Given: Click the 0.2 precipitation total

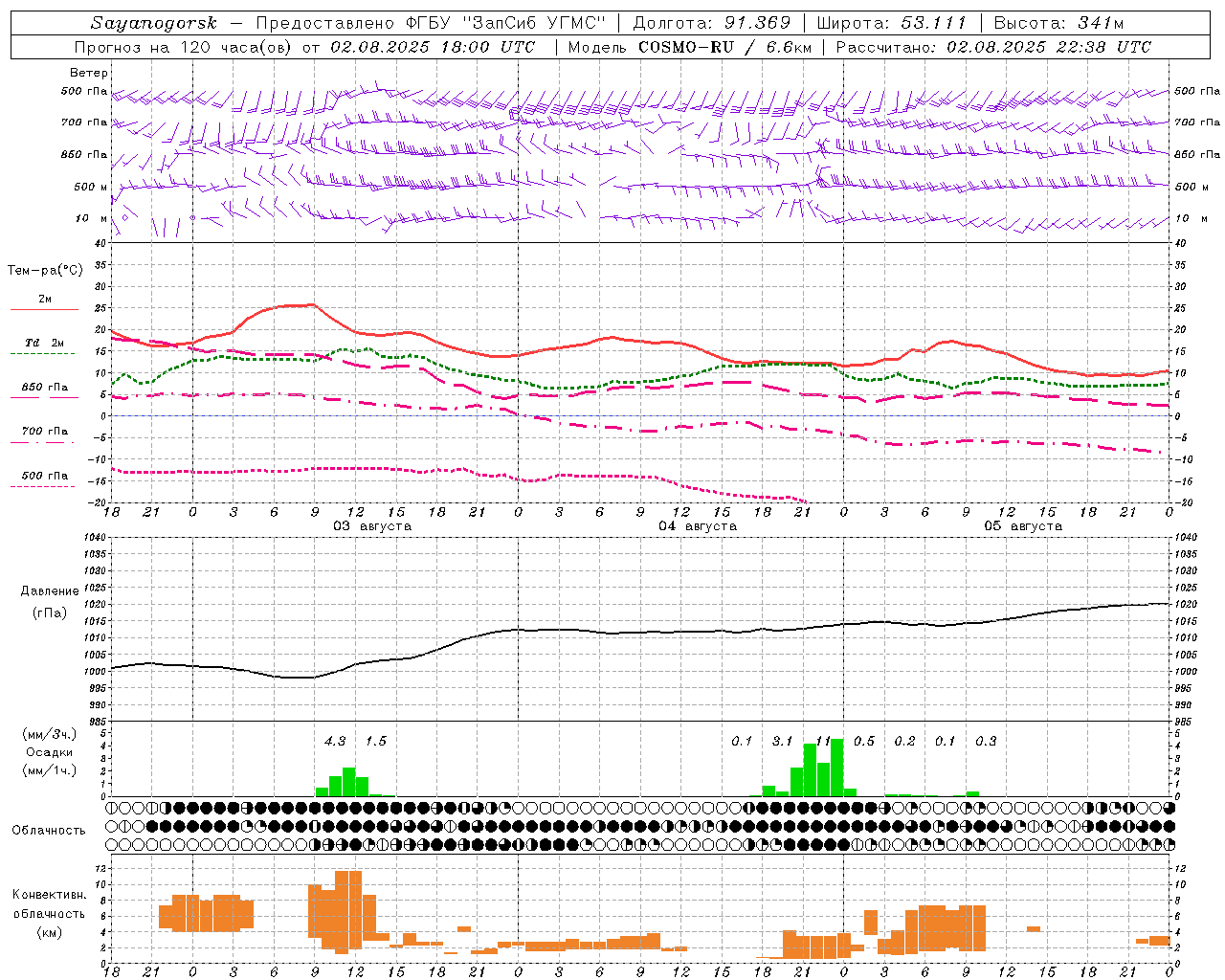Looking at the screenshot, I should tap(904, 742).
